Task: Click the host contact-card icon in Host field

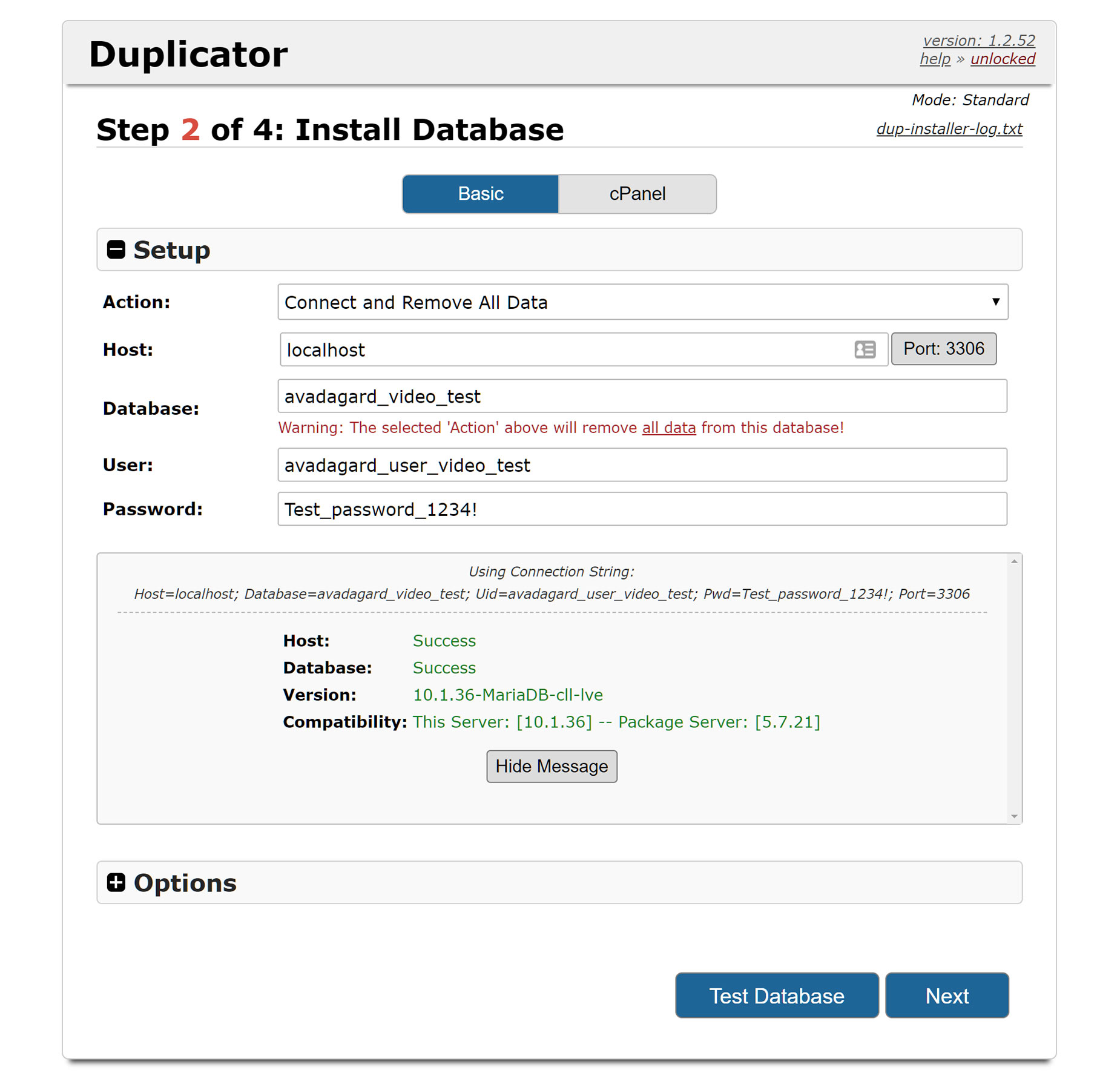Action: pos(865,349)
